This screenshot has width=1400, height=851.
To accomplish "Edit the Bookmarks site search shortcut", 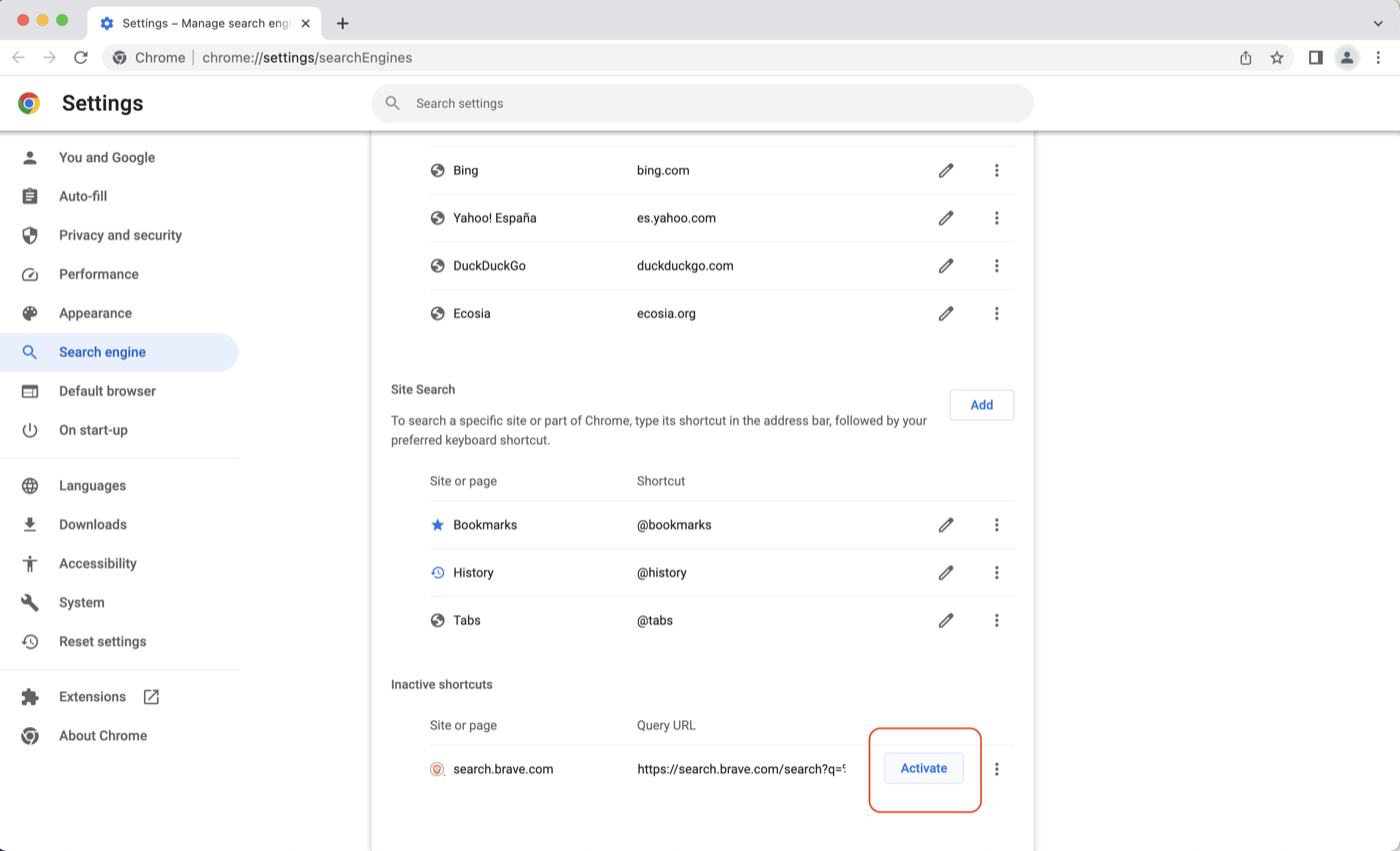I will [x=945, y=525].
